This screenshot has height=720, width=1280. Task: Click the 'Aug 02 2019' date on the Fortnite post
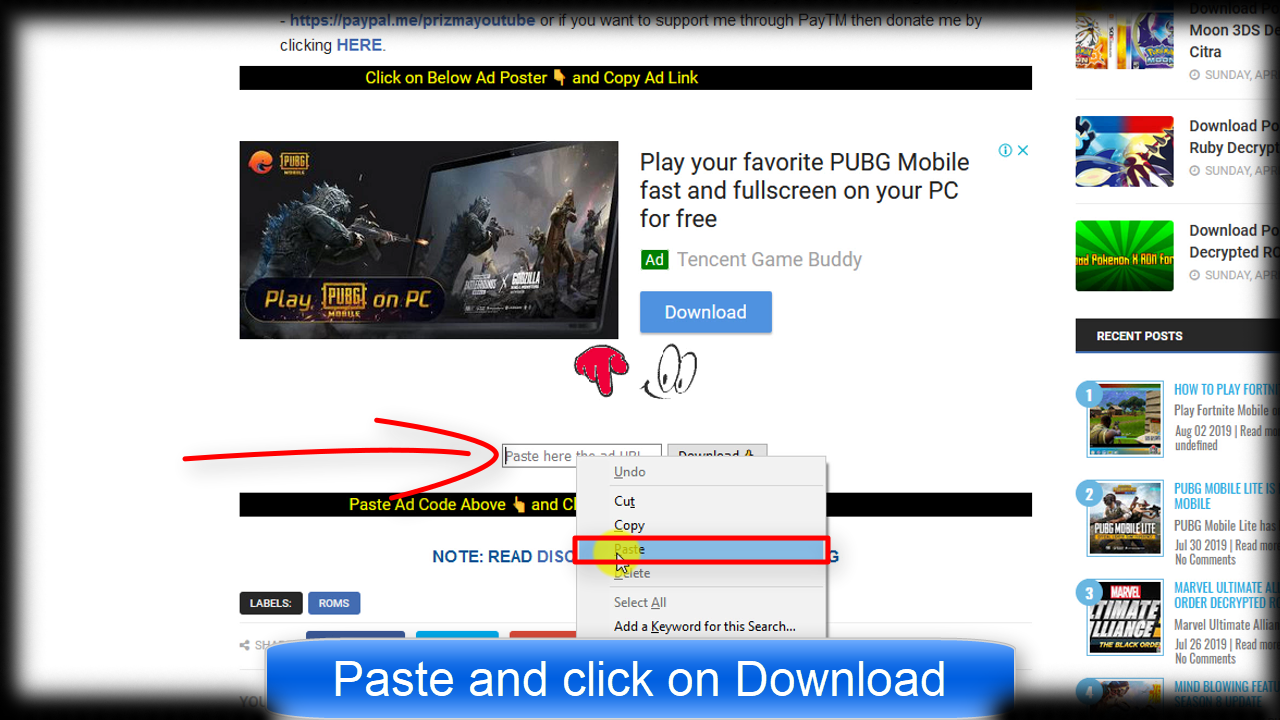(x=1203, y=431)
